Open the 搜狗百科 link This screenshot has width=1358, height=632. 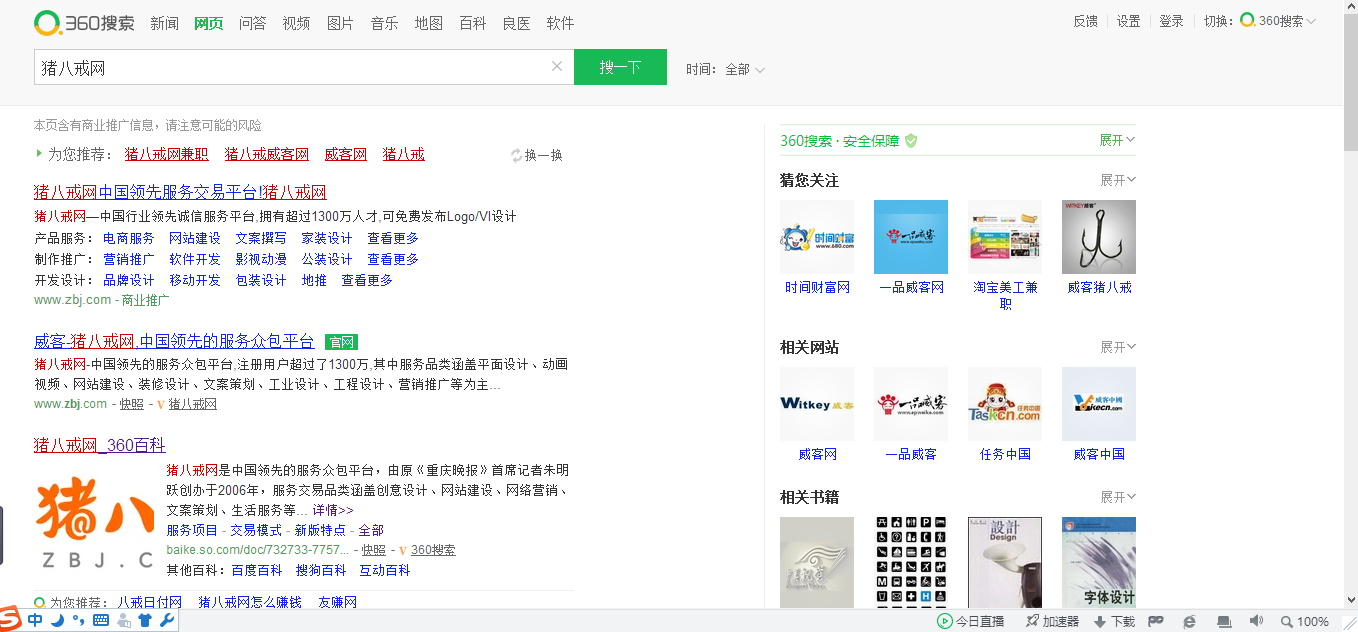[x=321, y=570]
